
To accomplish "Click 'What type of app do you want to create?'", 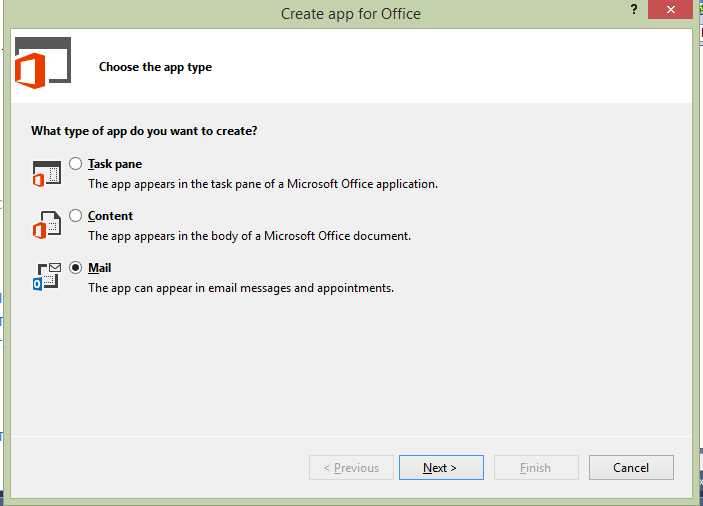I will pyautogui.click(x=144, y=131).
